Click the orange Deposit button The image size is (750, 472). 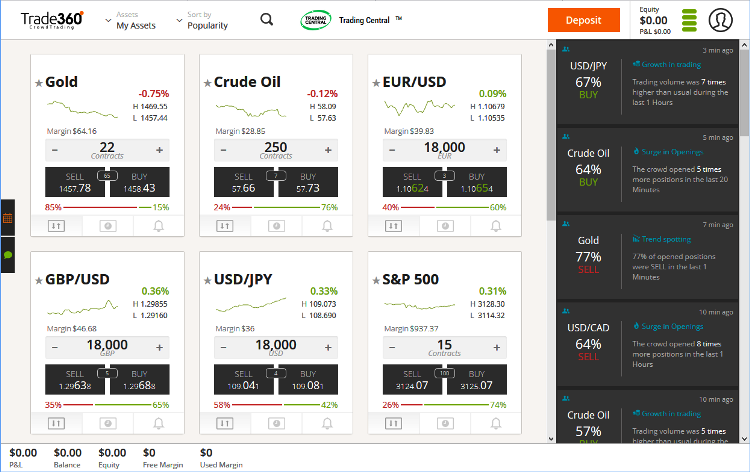pyautogui.click(x=584, y=20)
